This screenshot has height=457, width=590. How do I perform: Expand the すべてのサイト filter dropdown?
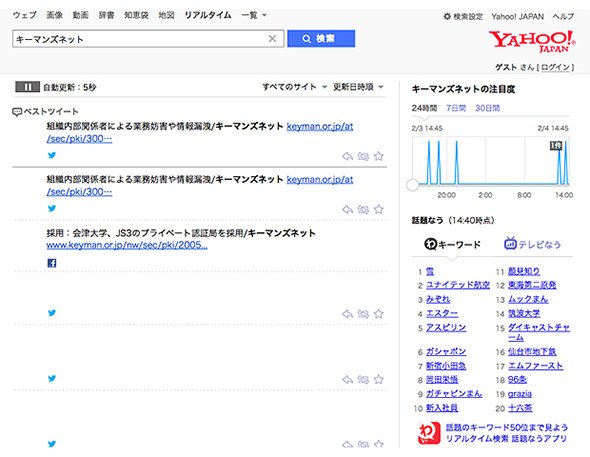tap(294, 87)
